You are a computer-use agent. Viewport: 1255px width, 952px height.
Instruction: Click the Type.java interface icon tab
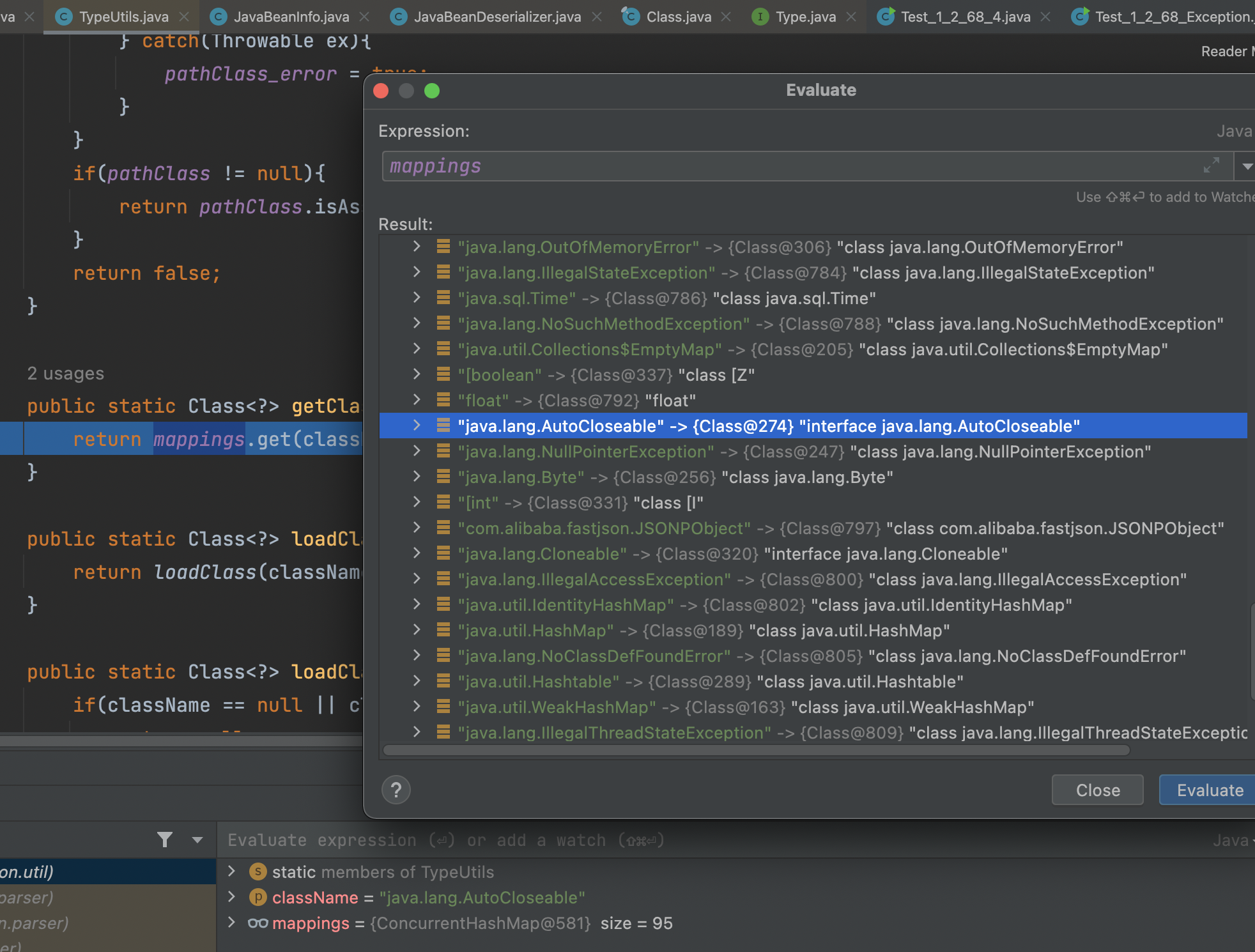click(x=760, y=17)
